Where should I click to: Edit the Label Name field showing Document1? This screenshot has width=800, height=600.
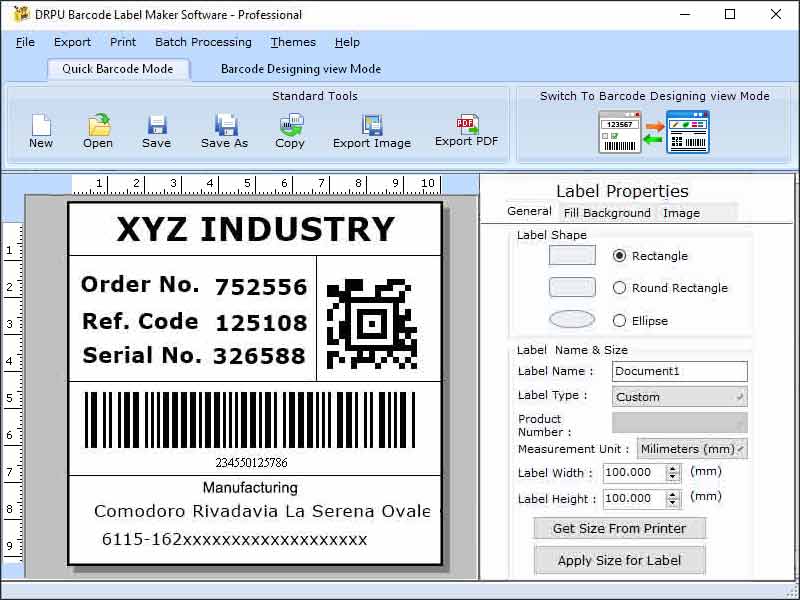(680, 371)
